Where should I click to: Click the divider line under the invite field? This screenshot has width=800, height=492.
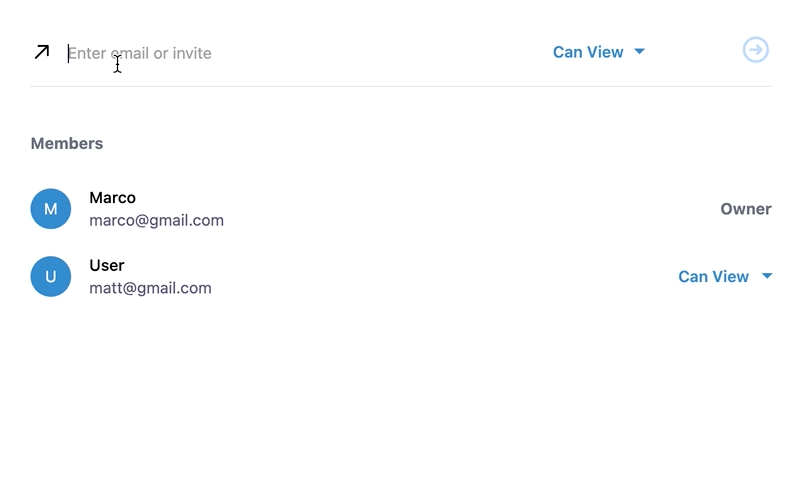(x=400, y=86)
